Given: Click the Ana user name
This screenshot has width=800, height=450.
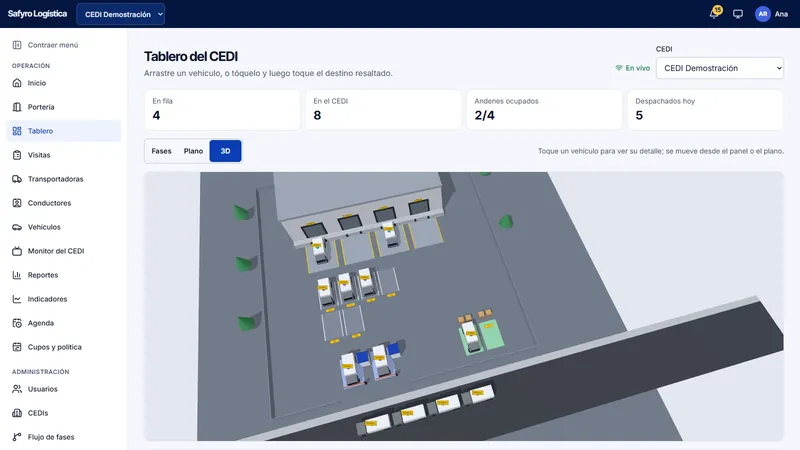Looking at the screenshot, I should pyautogui.click(x=781, y=14).
